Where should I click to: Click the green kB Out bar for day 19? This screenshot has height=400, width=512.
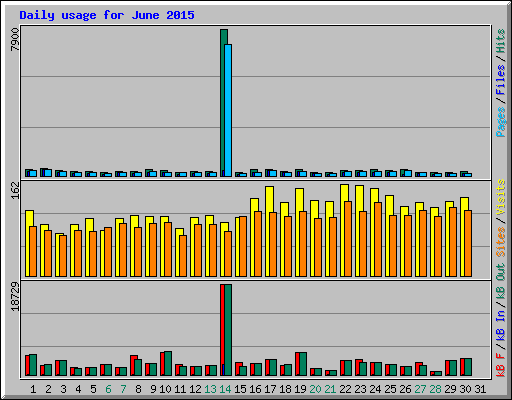coord(303,364)
